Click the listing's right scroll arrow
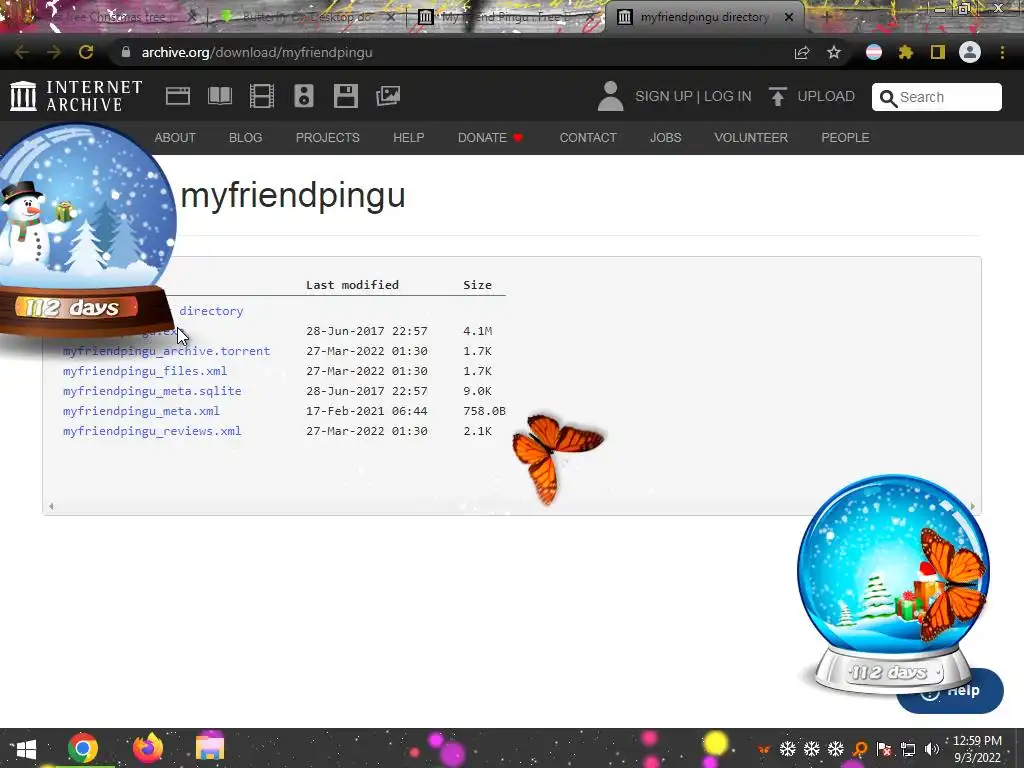 (972, 506)
